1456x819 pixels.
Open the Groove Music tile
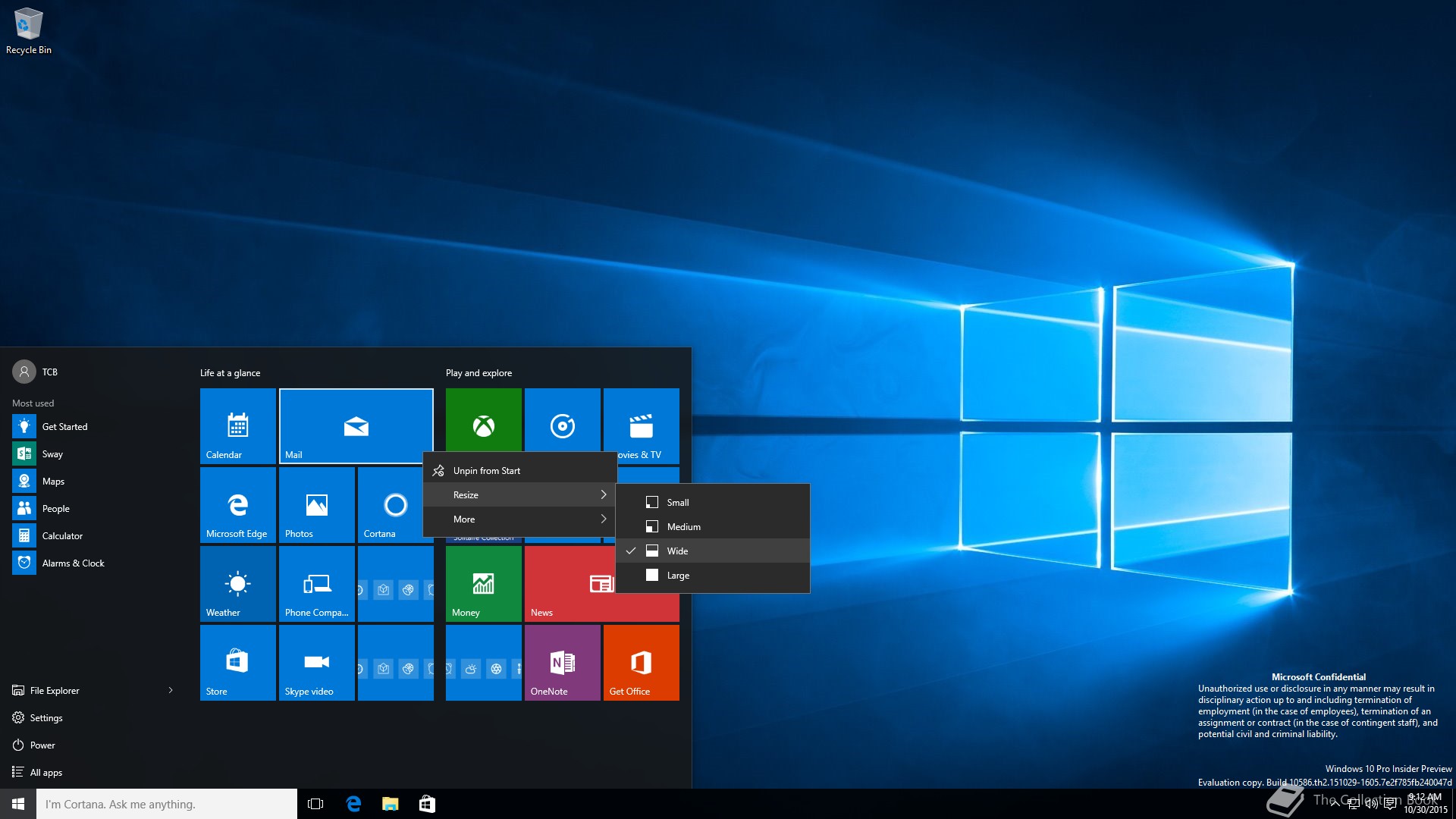coord(562,420)
